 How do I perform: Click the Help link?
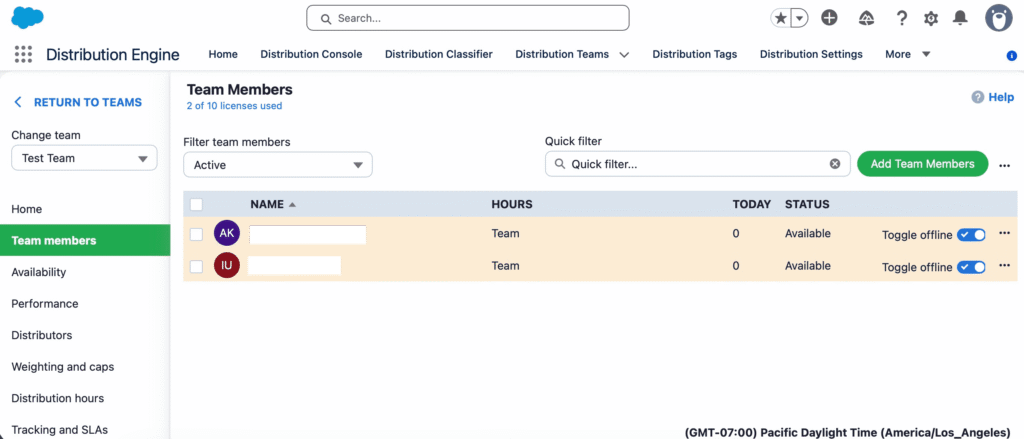click(x=1001, y=97)
